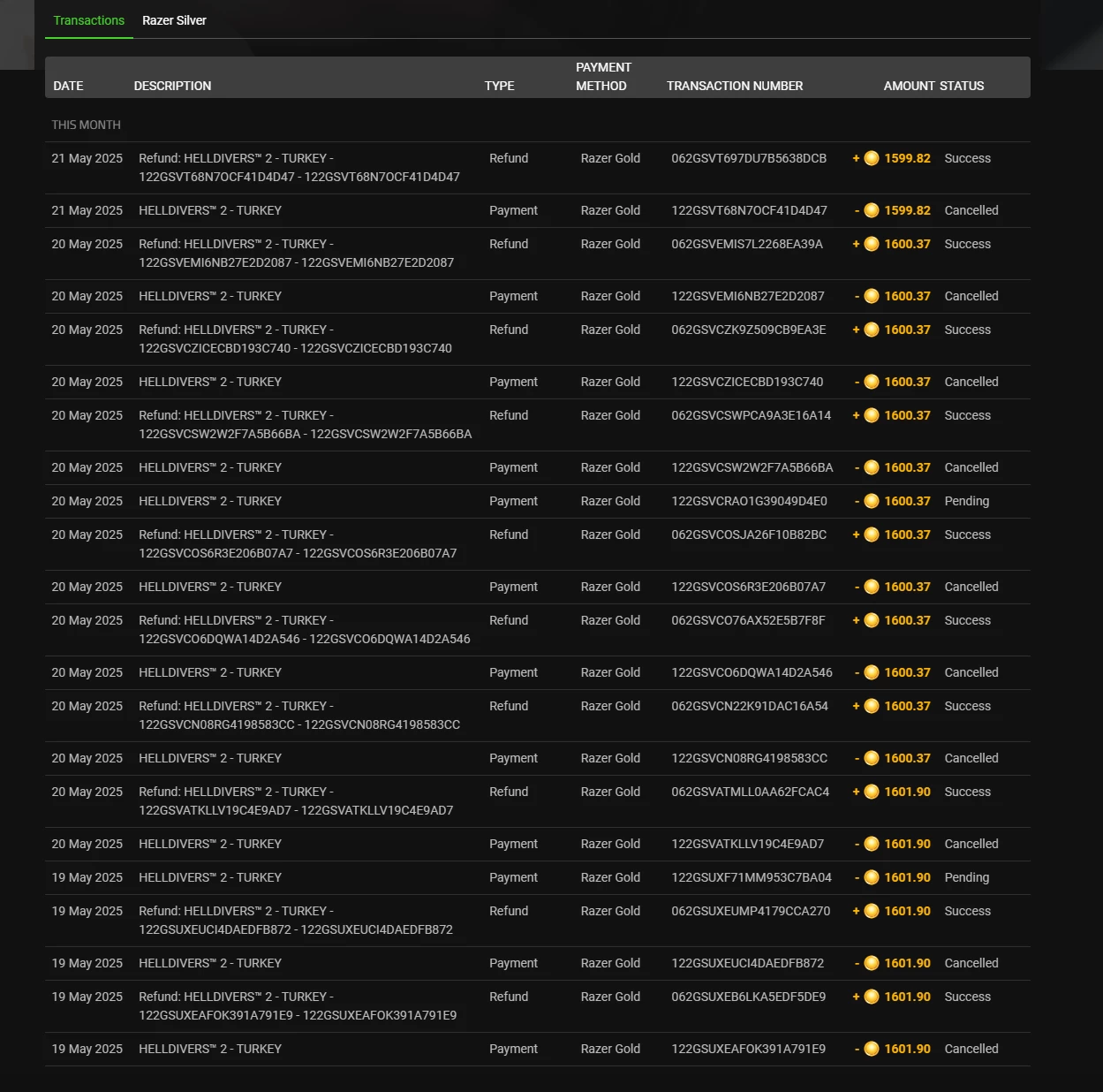Viewport: 1103px width, 1092px height.
Task: Click Razer Gold method for transaction 122GSUXEUCI4DAEDFB872
Action: click(x=610, y=963)
